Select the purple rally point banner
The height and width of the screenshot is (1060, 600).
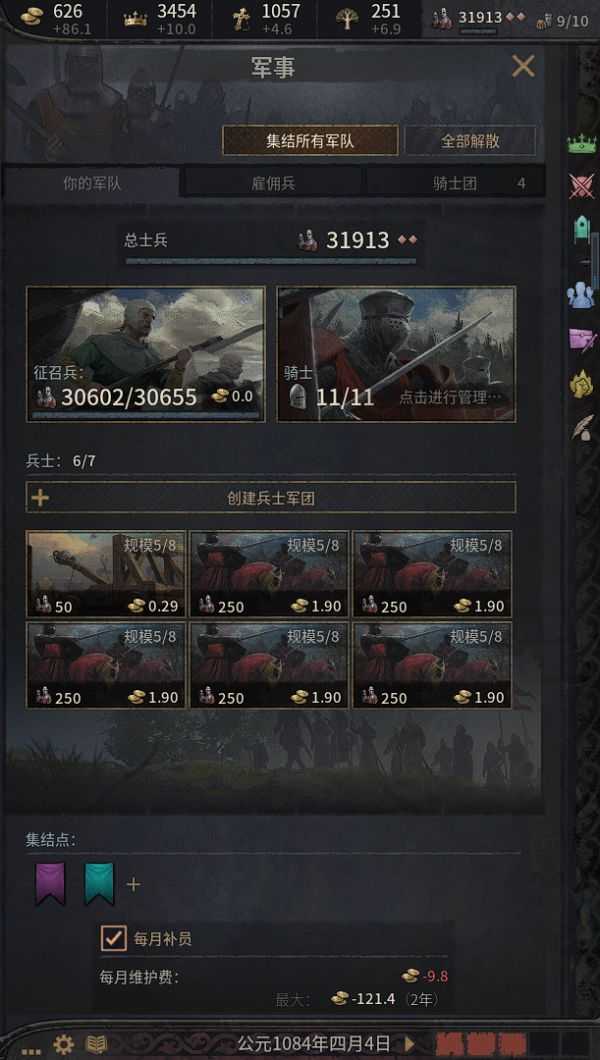click(51, 883)
